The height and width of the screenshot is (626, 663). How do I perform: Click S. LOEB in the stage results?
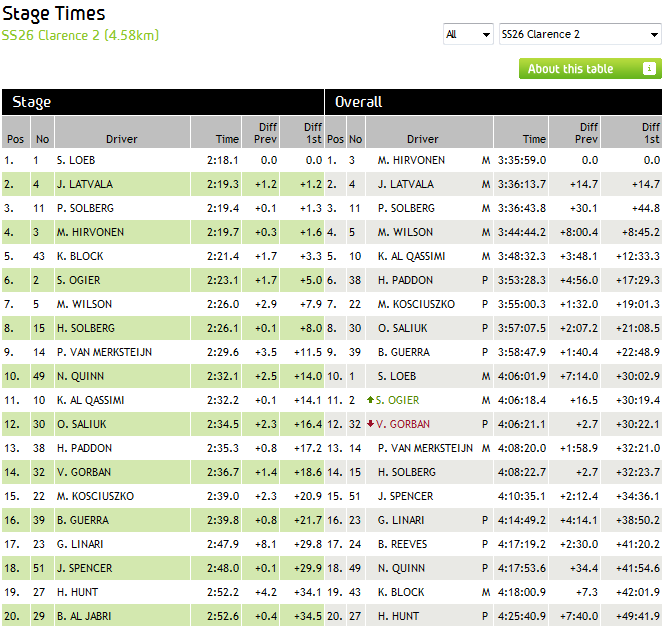76,160
